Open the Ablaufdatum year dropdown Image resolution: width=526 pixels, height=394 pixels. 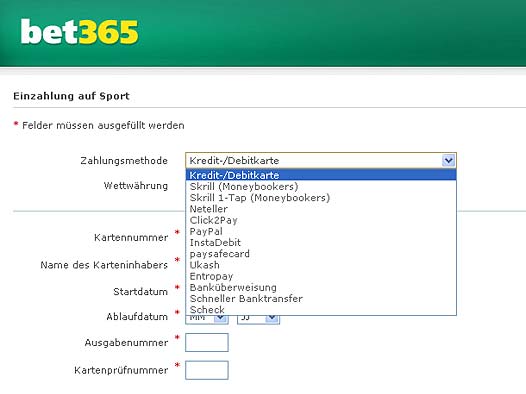pos(258,319)
